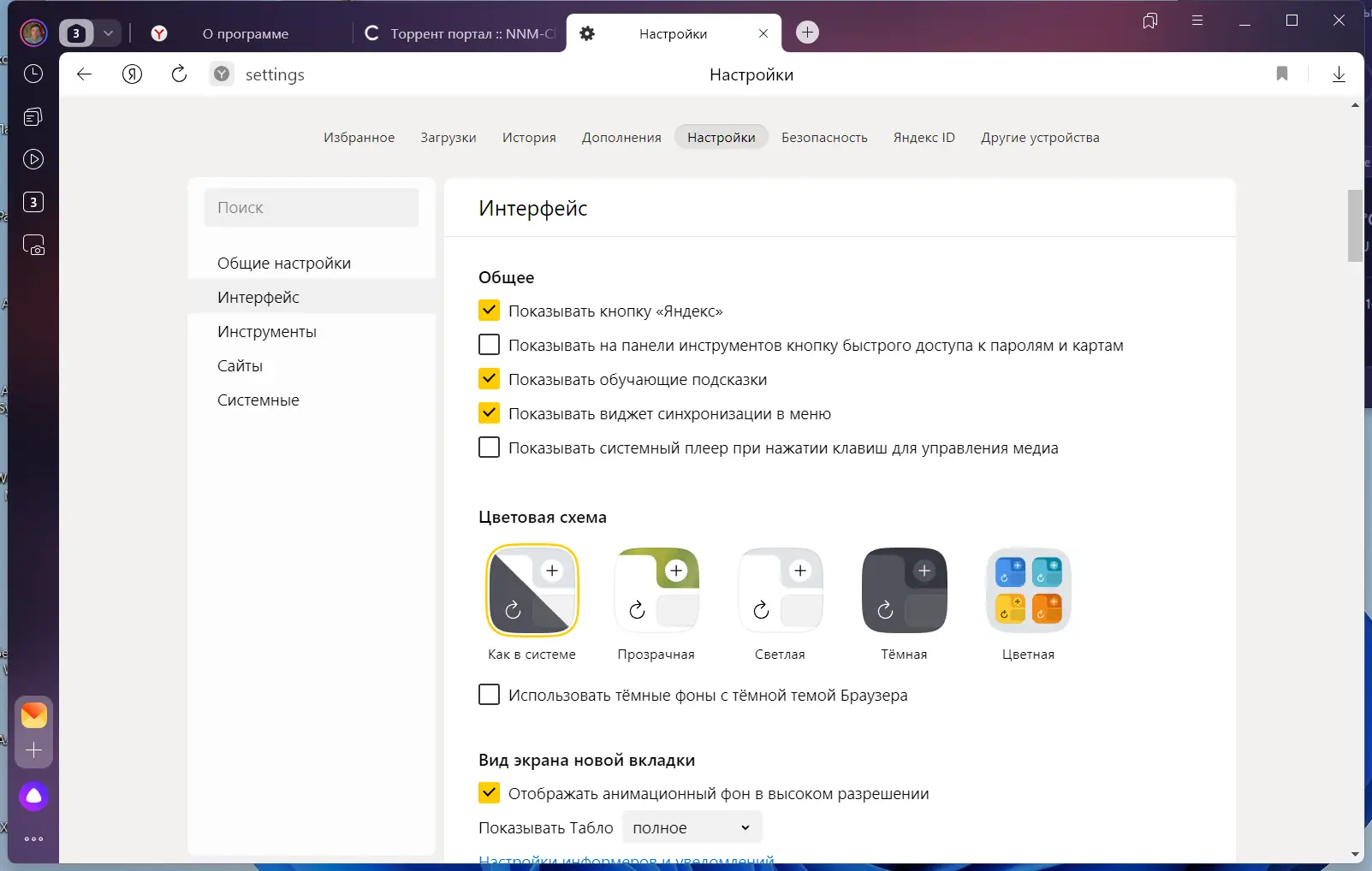Go to Системные in the left list
1372x871 pixels.
pos(312,400)
